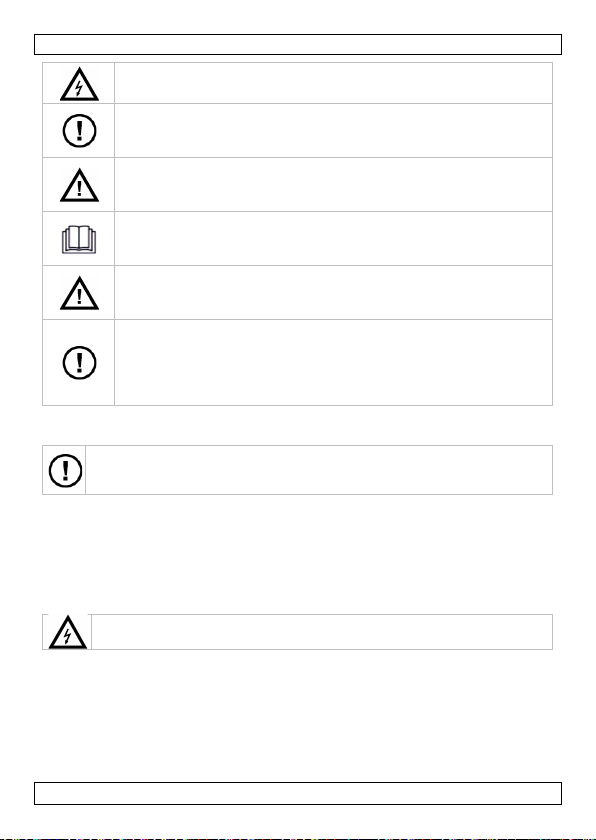The height and width of the screenshot is (840, 596).
Task: Click the circled exclamation icon in the tallest table row
Action: point(79,363)
